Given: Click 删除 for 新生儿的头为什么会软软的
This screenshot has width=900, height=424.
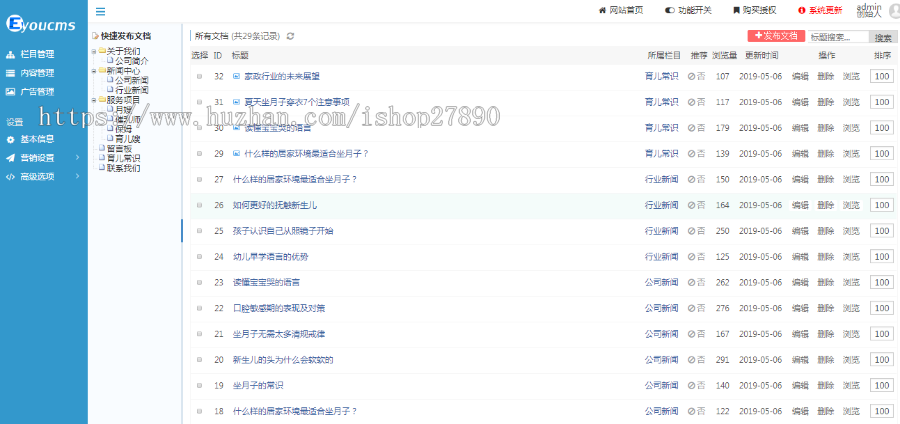Looking at the screenshot, I should 825,360.
